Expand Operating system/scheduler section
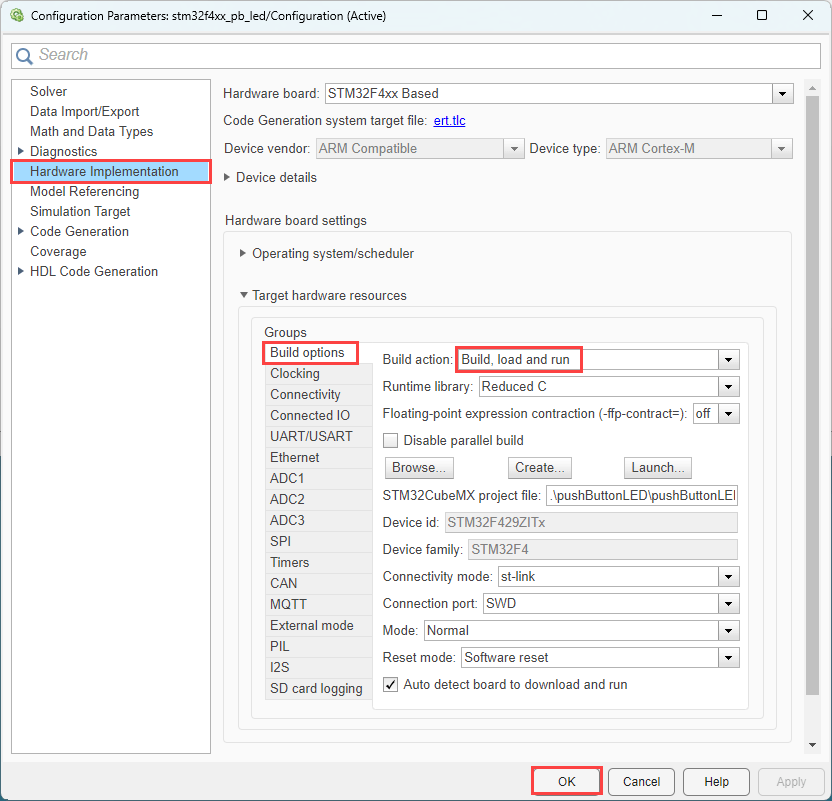The width and height of the screenshot is (832, 801). click(x=242, y=254)
